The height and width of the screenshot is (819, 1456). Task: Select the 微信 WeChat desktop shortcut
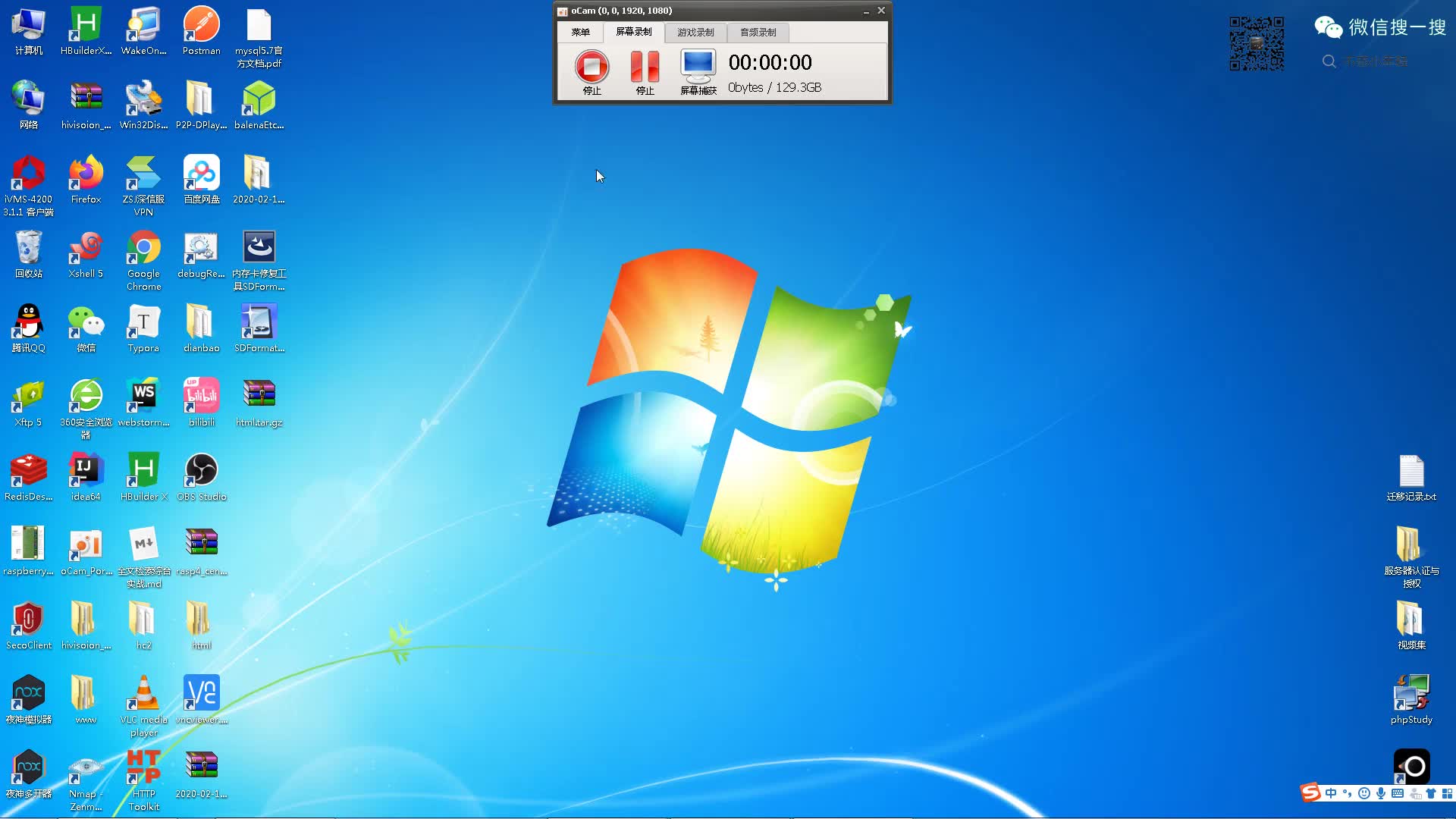[86, 329]
